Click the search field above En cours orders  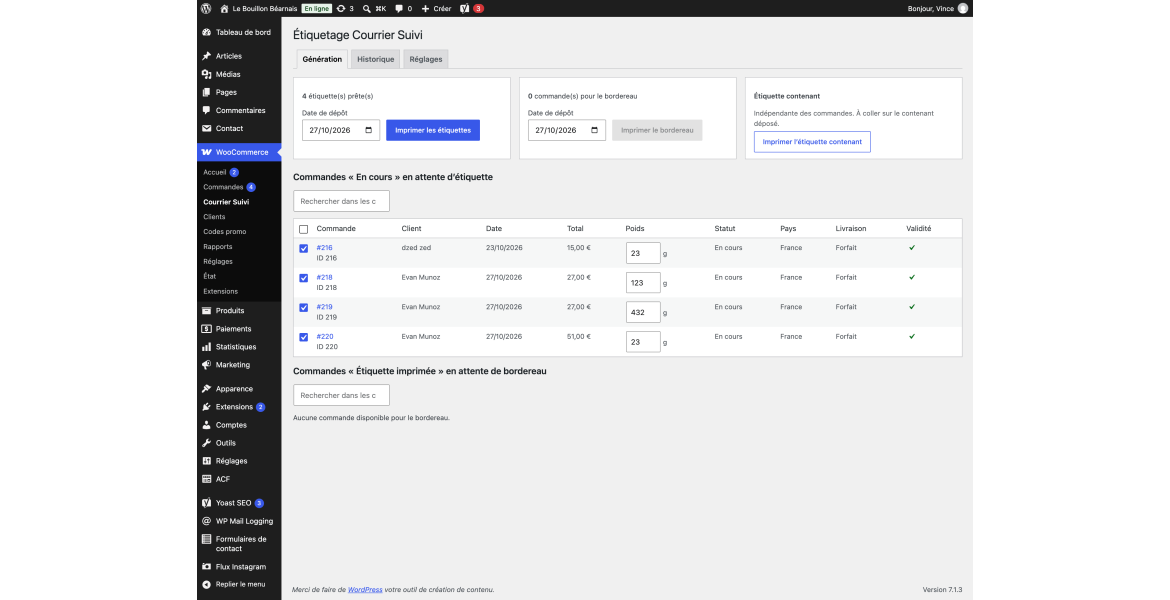tap(341, 201)
